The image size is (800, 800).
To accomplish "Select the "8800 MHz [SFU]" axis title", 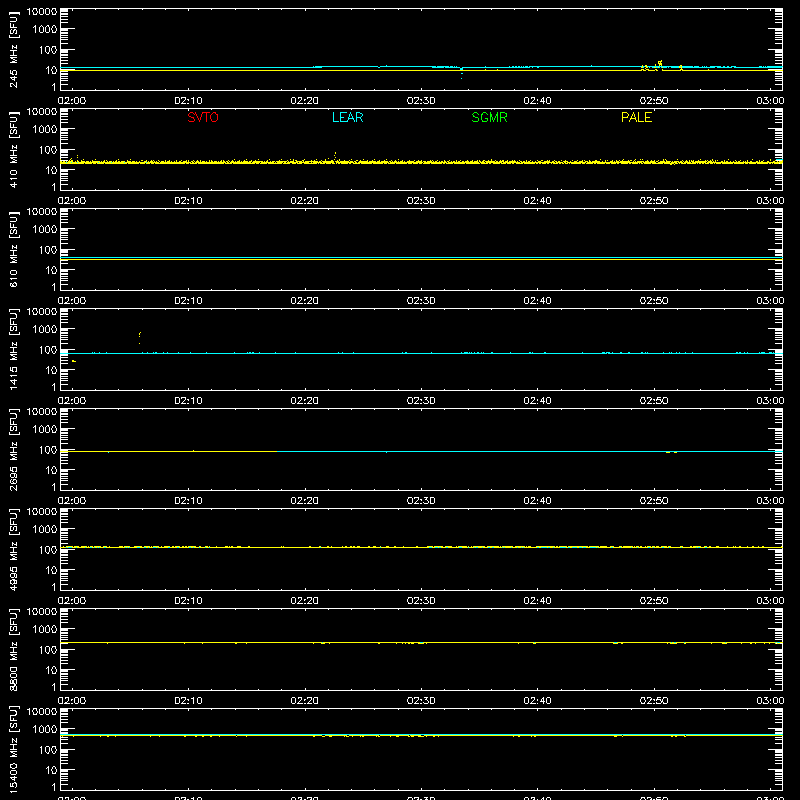I will 13,649.
